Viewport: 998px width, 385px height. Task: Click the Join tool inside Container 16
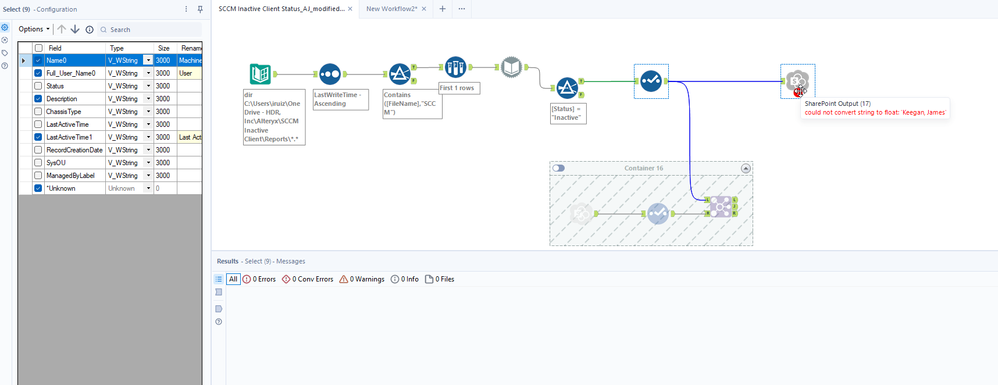click(x=720, y=206)
